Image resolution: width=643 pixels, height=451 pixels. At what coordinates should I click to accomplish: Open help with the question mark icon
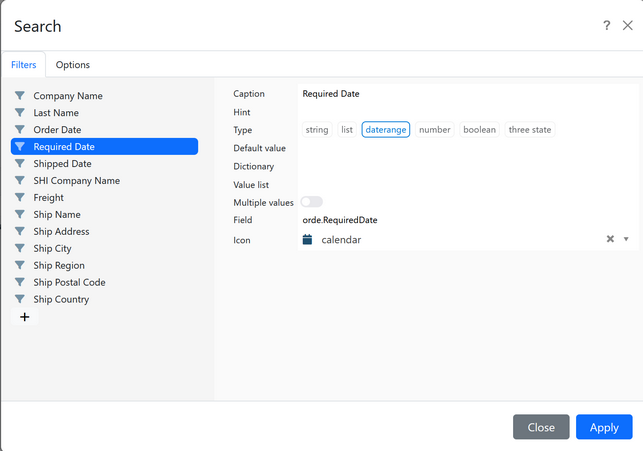607,25
